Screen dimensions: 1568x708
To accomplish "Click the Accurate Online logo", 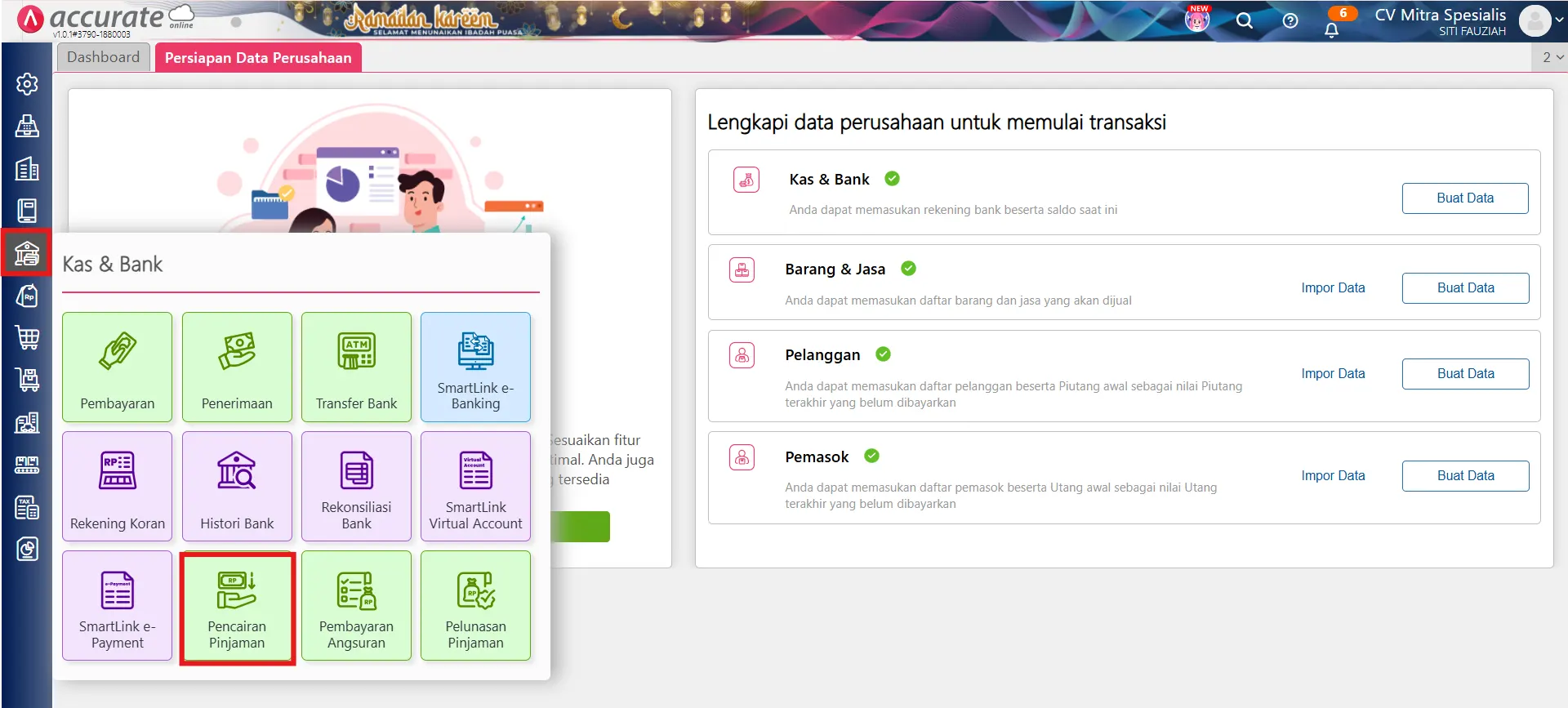I will pos(106,19).
